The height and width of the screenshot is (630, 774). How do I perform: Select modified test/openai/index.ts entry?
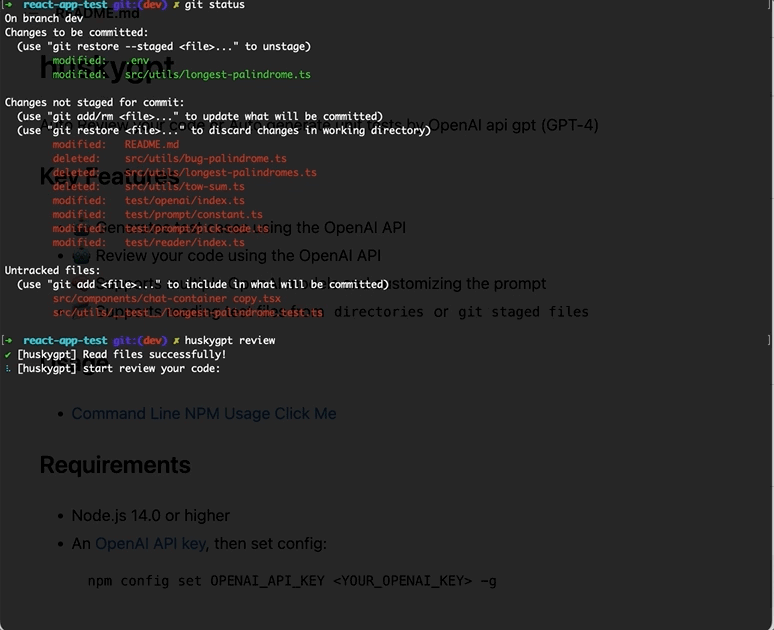(149, 200)
